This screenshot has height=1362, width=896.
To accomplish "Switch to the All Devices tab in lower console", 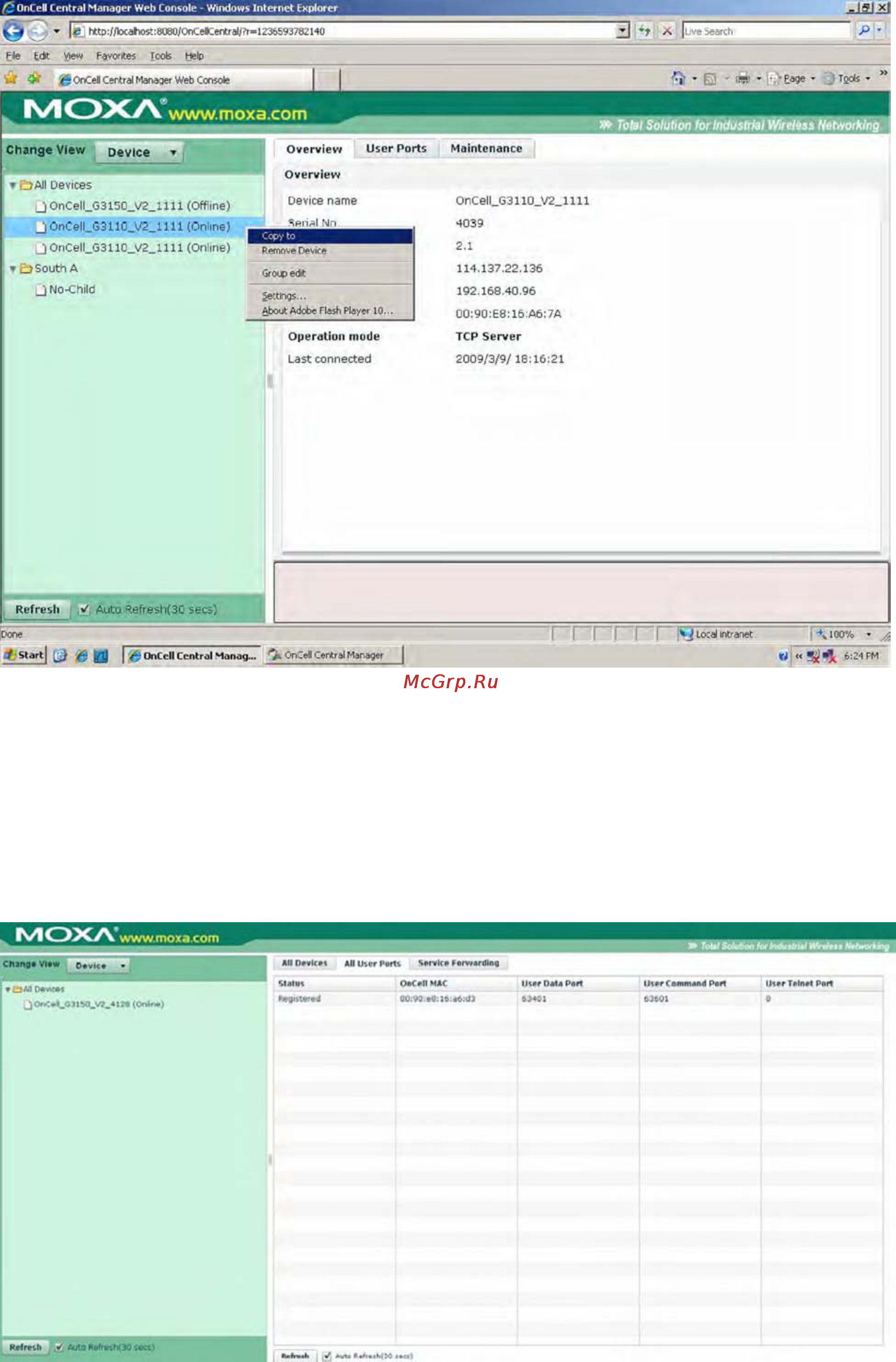I will (x=304, y=963).
